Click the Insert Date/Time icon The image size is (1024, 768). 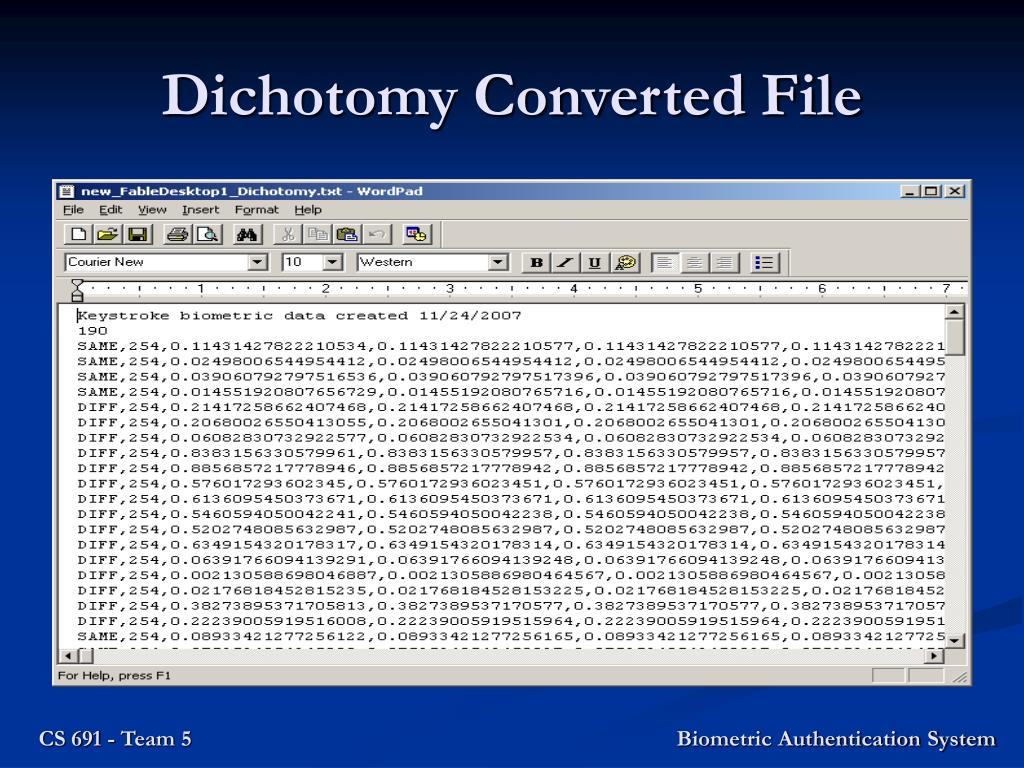[416, 234]
